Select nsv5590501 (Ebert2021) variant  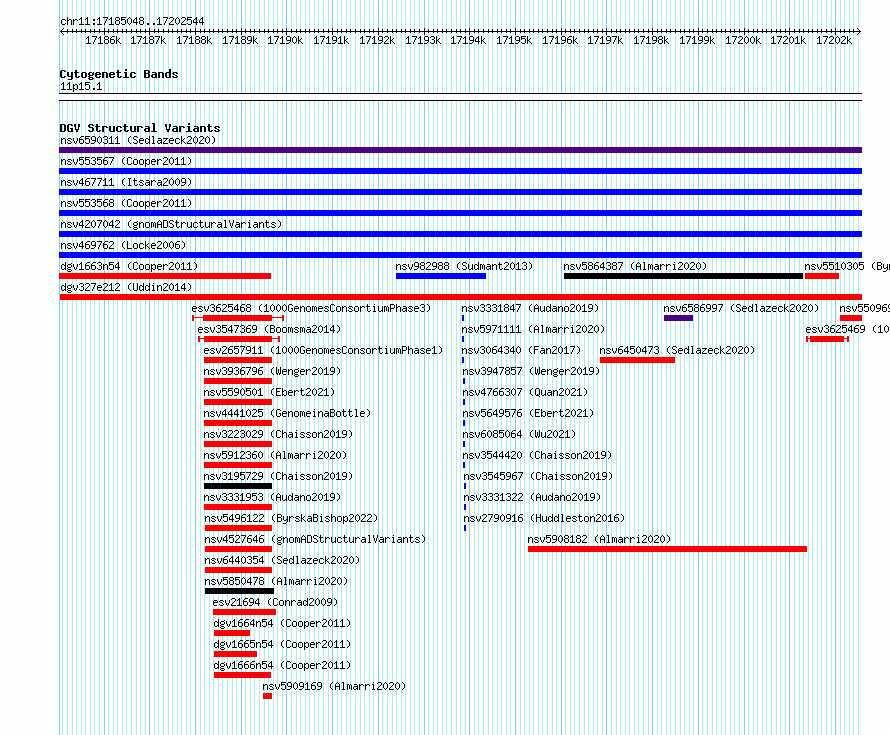[269, 392]
